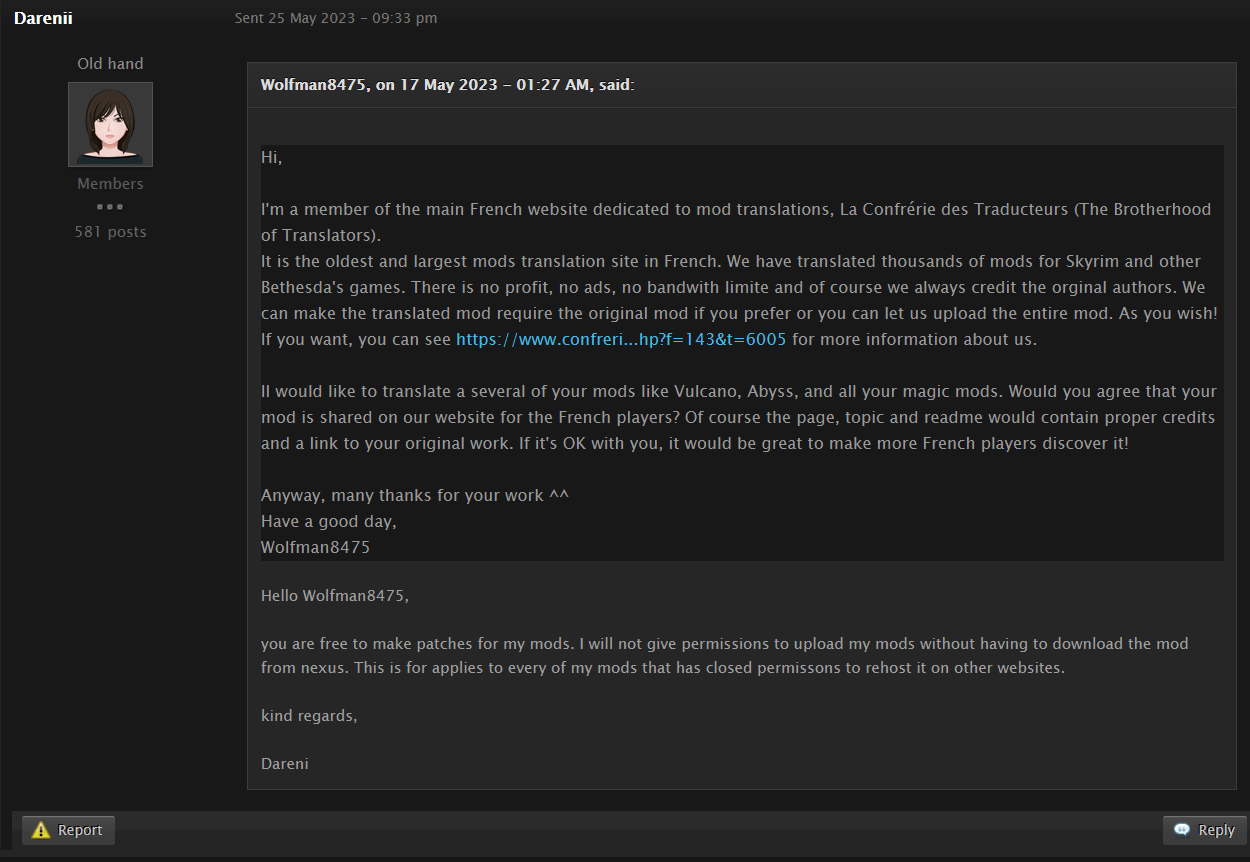This screenshot has height=862, width=1250.
Task: Click the warning triangle icon on Report
Action: 41,830
